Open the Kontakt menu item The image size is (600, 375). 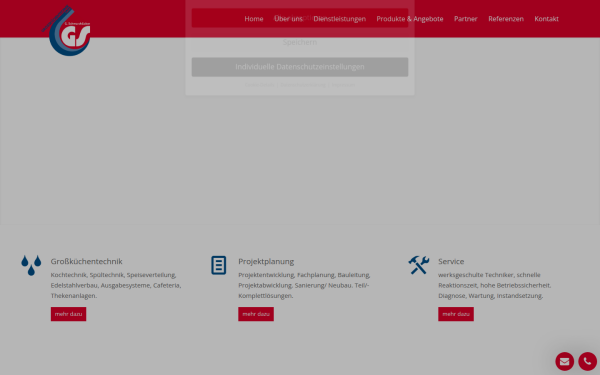click(x=546, y=19)
